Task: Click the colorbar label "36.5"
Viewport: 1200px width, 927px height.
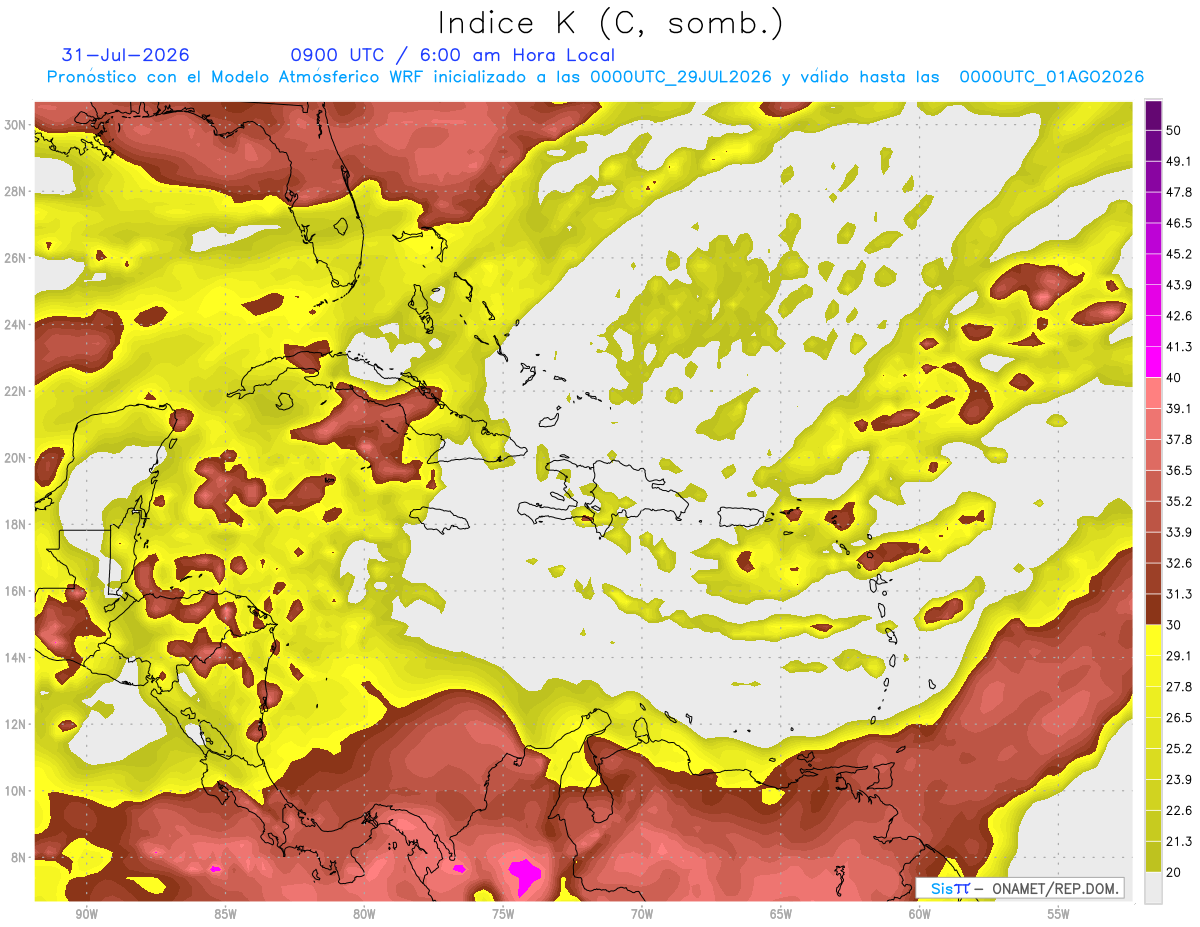Action: [x=1179, y=470]
